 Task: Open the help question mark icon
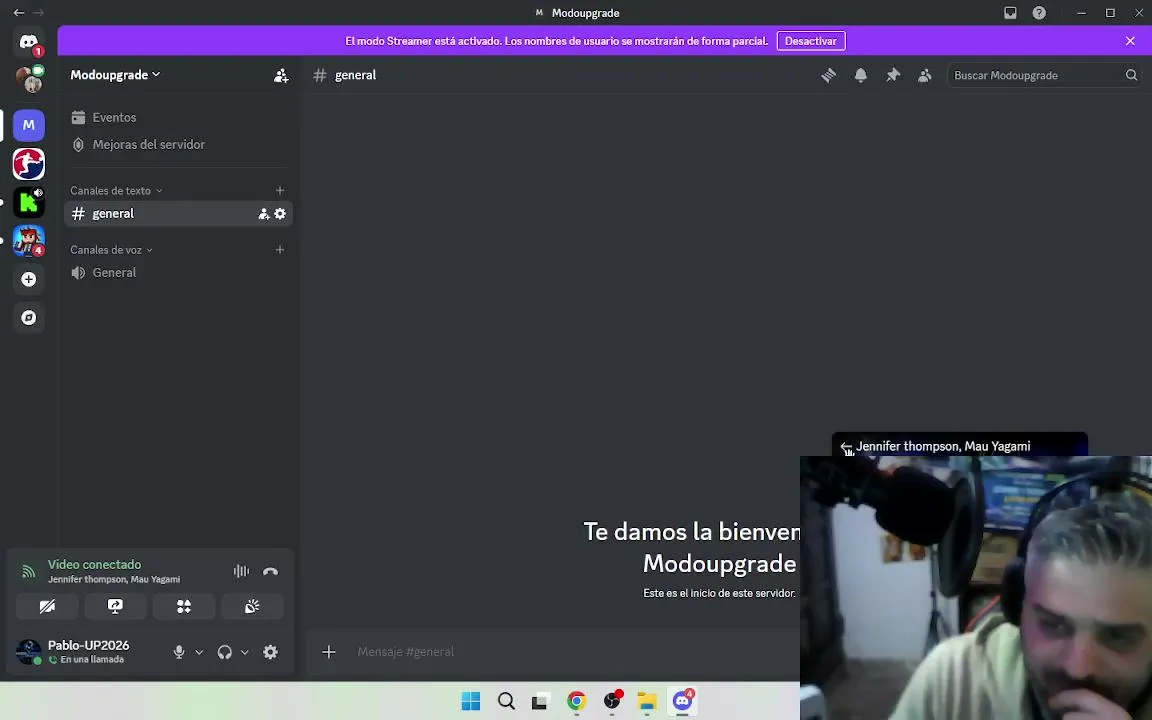point(1039,12)
